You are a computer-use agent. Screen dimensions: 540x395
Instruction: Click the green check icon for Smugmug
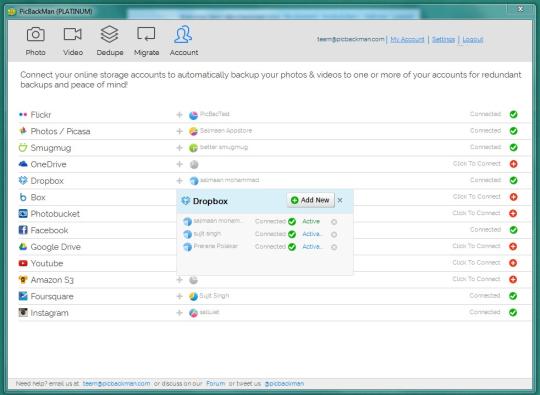tap(513, 147)
